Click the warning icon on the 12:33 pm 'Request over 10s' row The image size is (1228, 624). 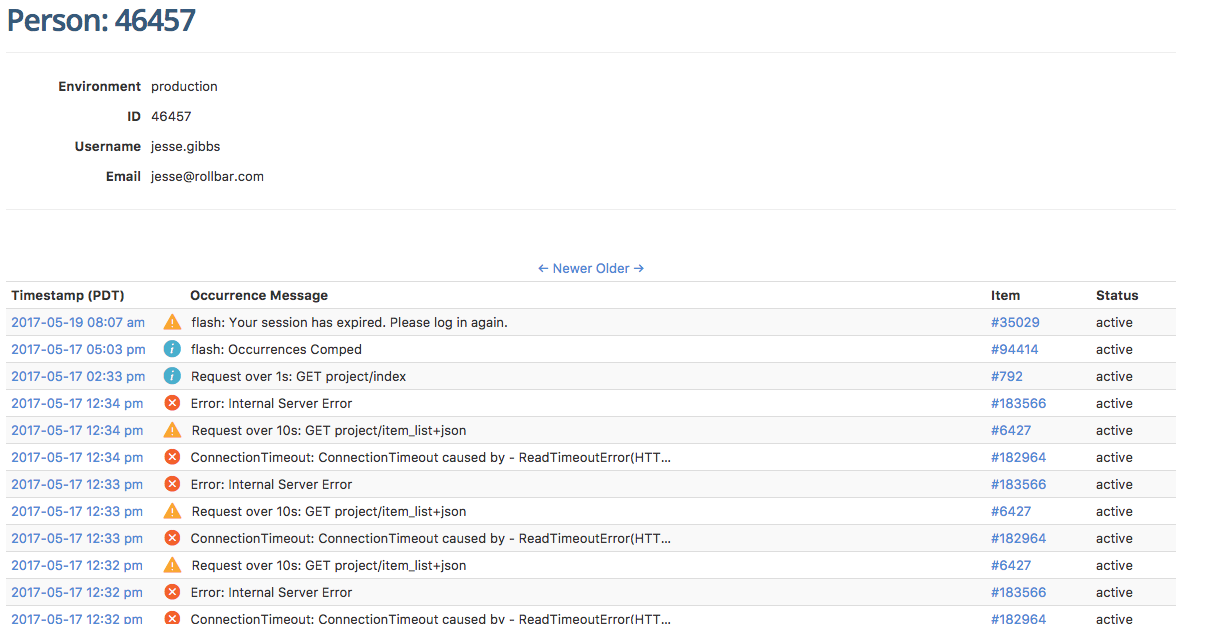(171, 511)
